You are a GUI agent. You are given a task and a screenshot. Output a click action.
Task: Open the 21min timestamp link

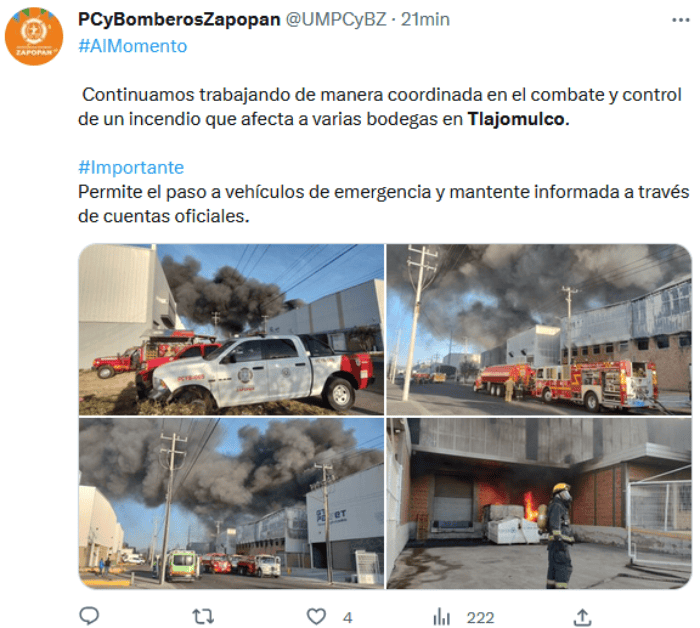[x=425, y=20]
